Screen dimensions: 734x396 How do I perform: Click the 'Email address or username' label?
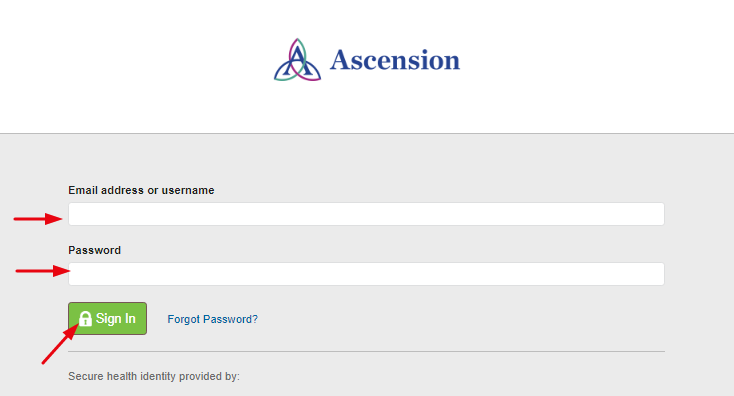click(141, 190)
